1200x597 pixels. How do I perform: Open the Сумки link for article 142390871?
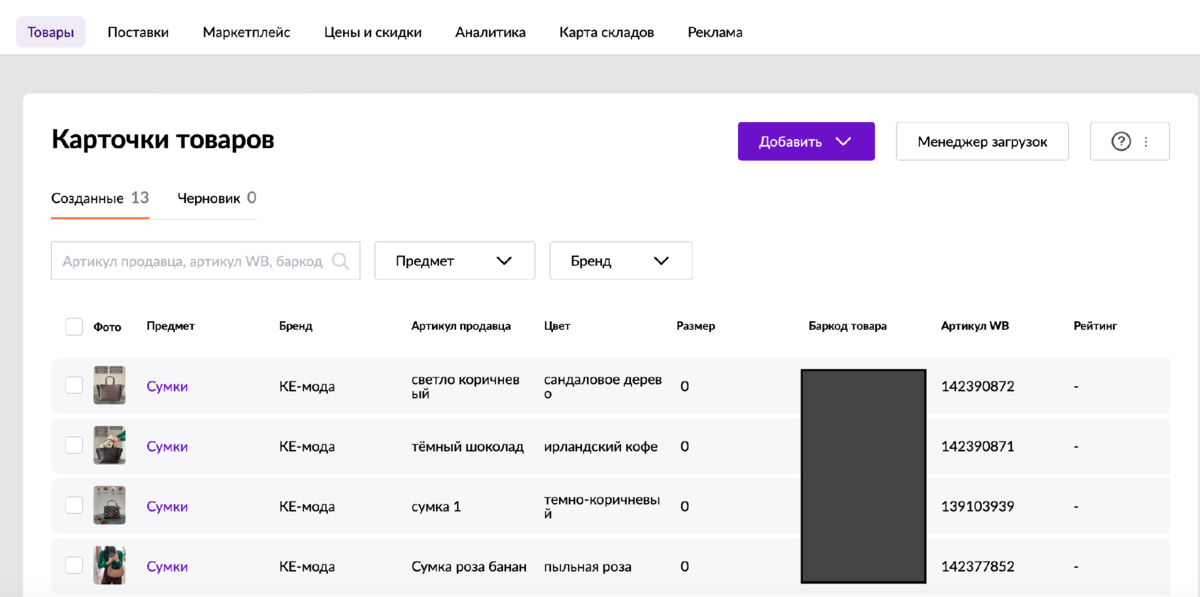tap(167, 446)
